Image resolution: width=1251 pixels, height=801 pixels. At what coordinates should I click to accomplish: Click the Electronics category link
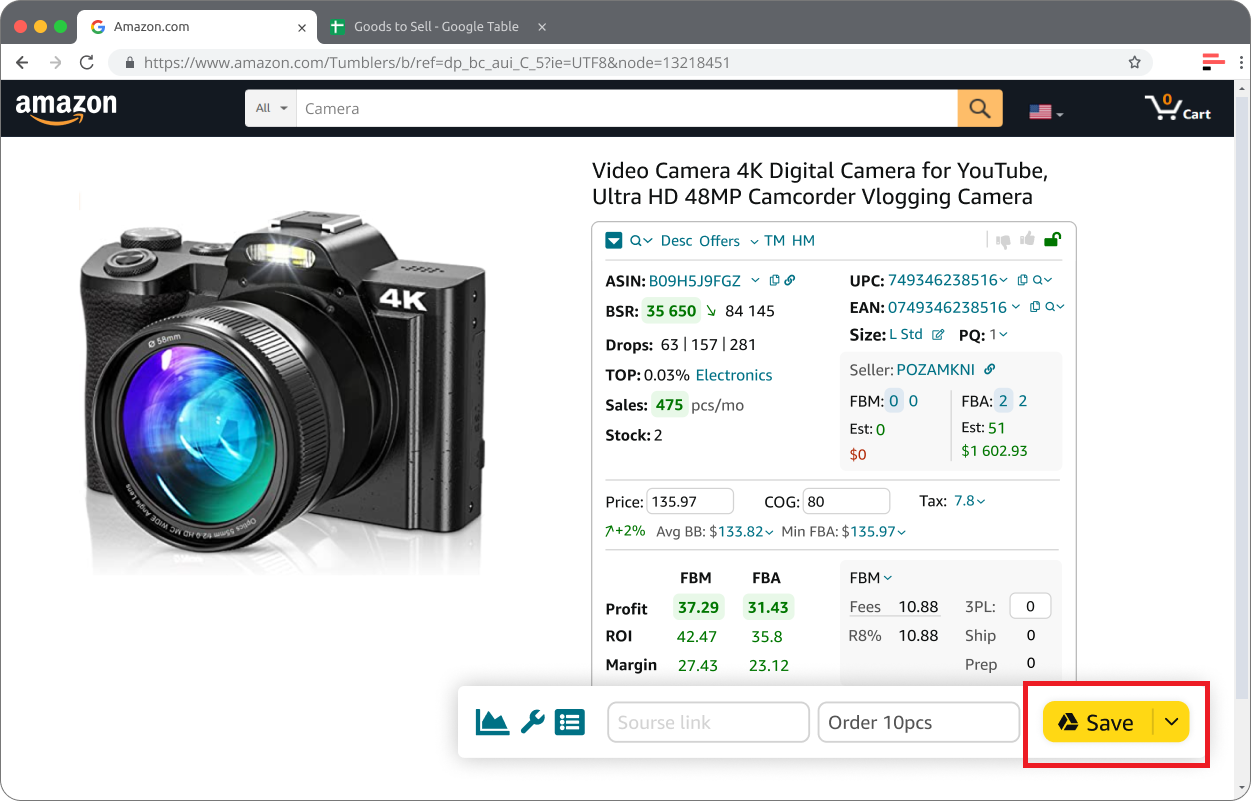734,375
